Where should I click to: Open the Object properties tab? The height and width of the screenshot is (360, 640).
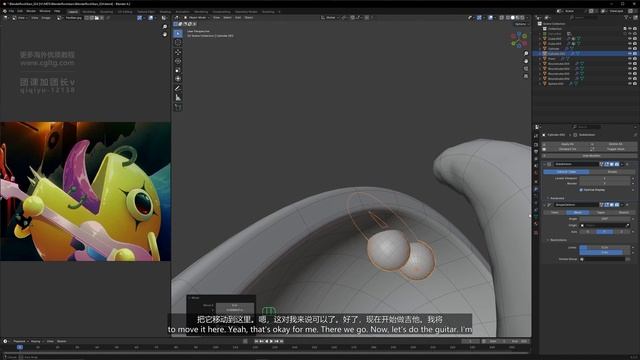536,182
